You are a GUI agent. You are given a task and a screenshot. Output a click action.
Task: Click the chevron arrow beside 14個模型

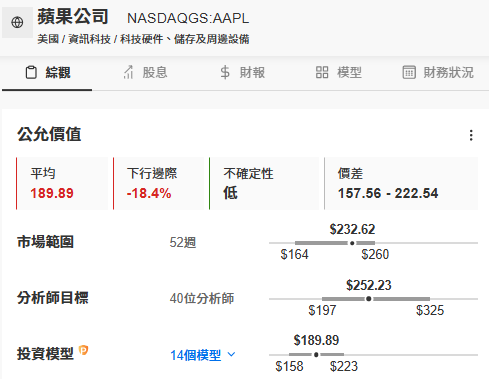pyautogui.click(x=231, y=354)
